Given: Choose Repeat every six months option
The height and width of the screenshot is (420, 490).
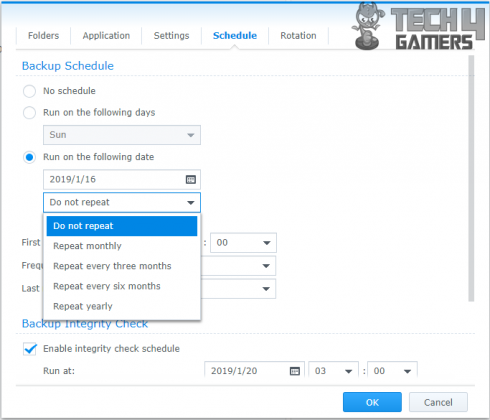Looking at the screenshot, I should [122, 286].
